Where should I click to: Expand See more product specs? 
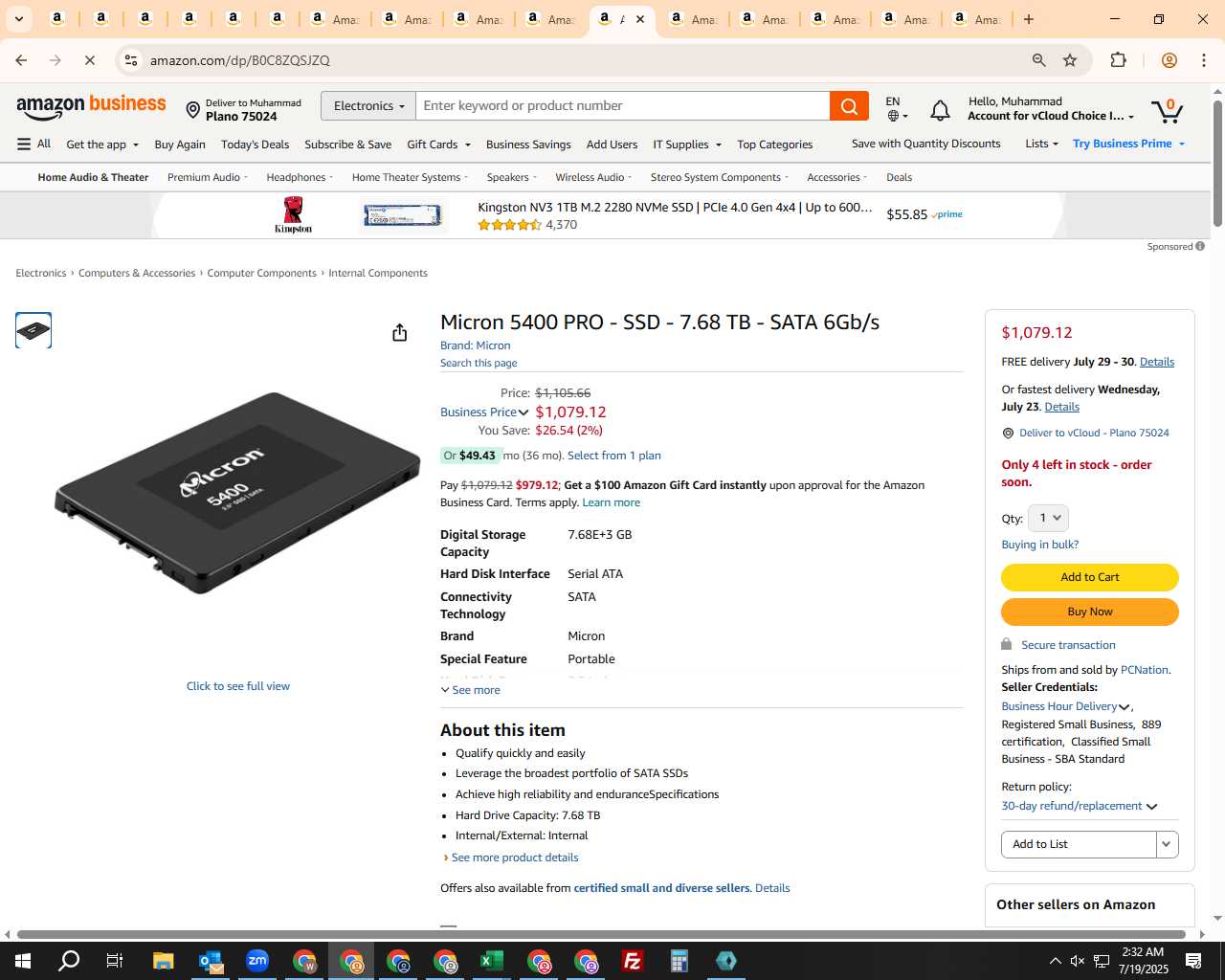[x=470, y=690]
